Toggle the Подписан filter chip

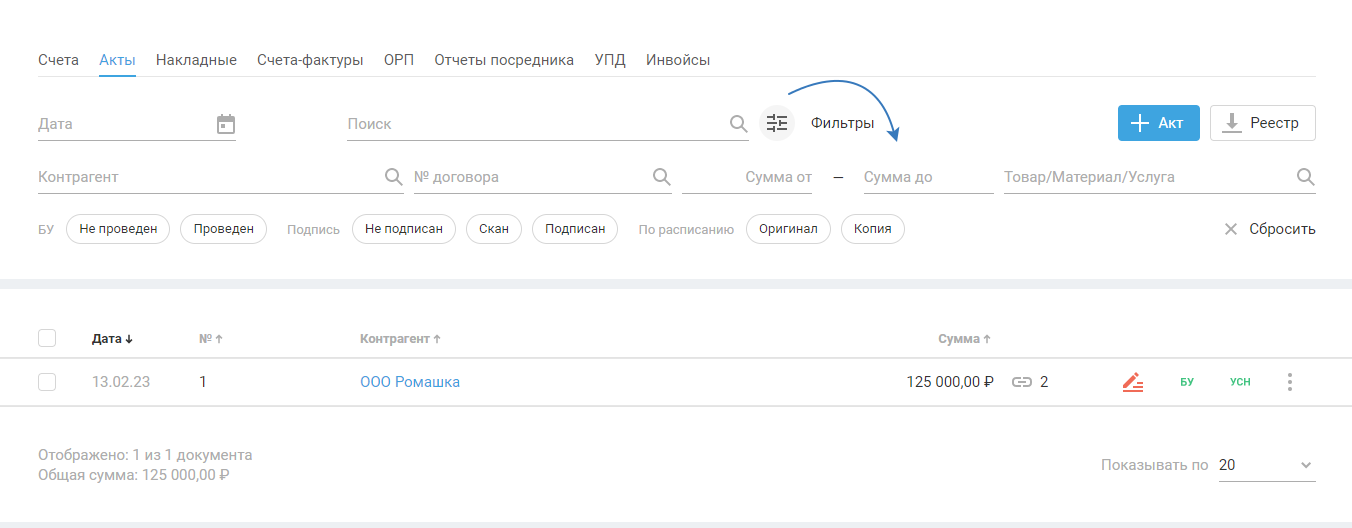tap(575, 229)
